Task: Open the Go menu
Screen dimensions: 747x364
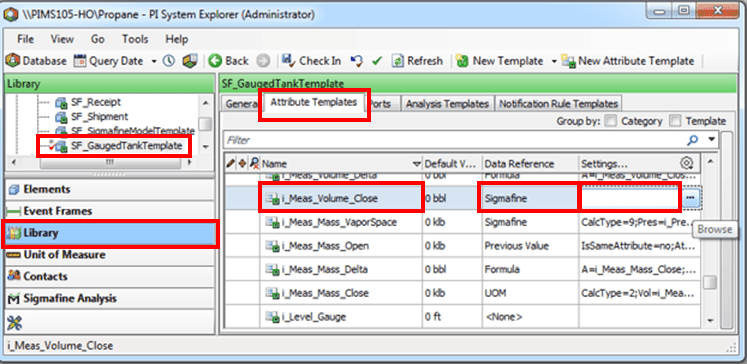Action: click(x=98, y=39)
